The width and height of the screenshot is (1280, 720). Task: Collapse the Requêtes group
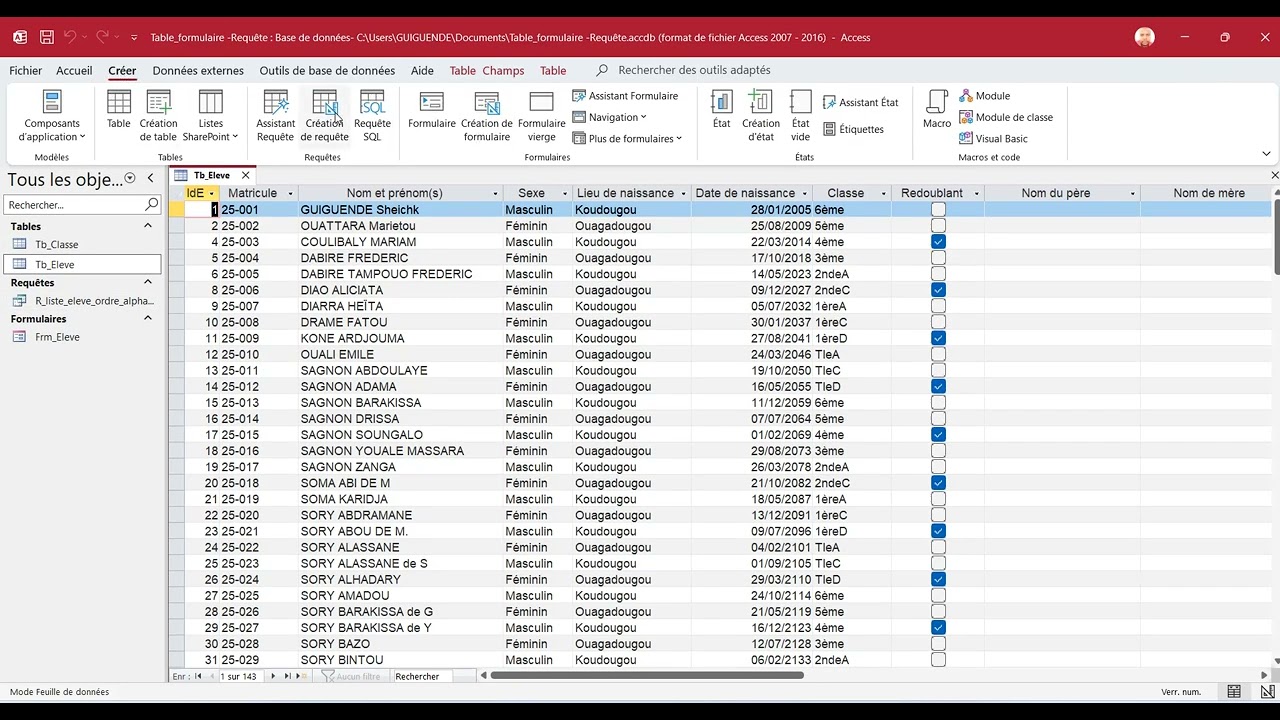(x=148, y=283)
